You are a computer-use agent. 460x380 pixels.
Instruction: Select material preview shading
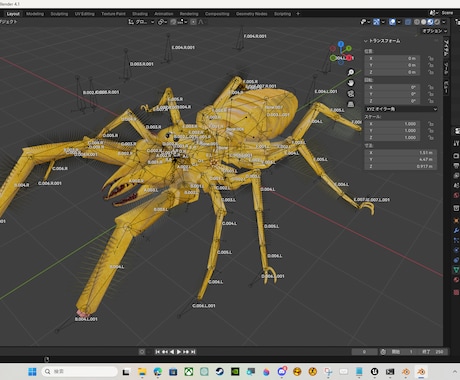[x=430, y=22]
